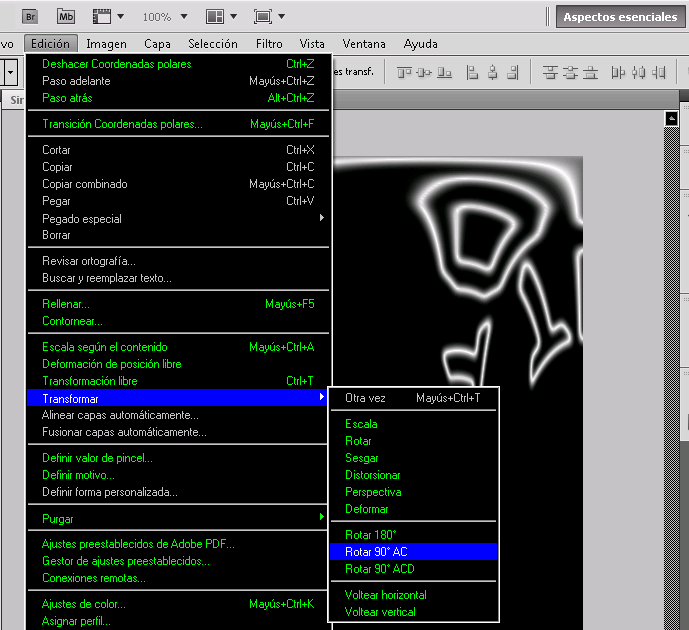Screen dimensions: 689x630
Task: Click the distribute top edges icon
Action: click(550, 72)
